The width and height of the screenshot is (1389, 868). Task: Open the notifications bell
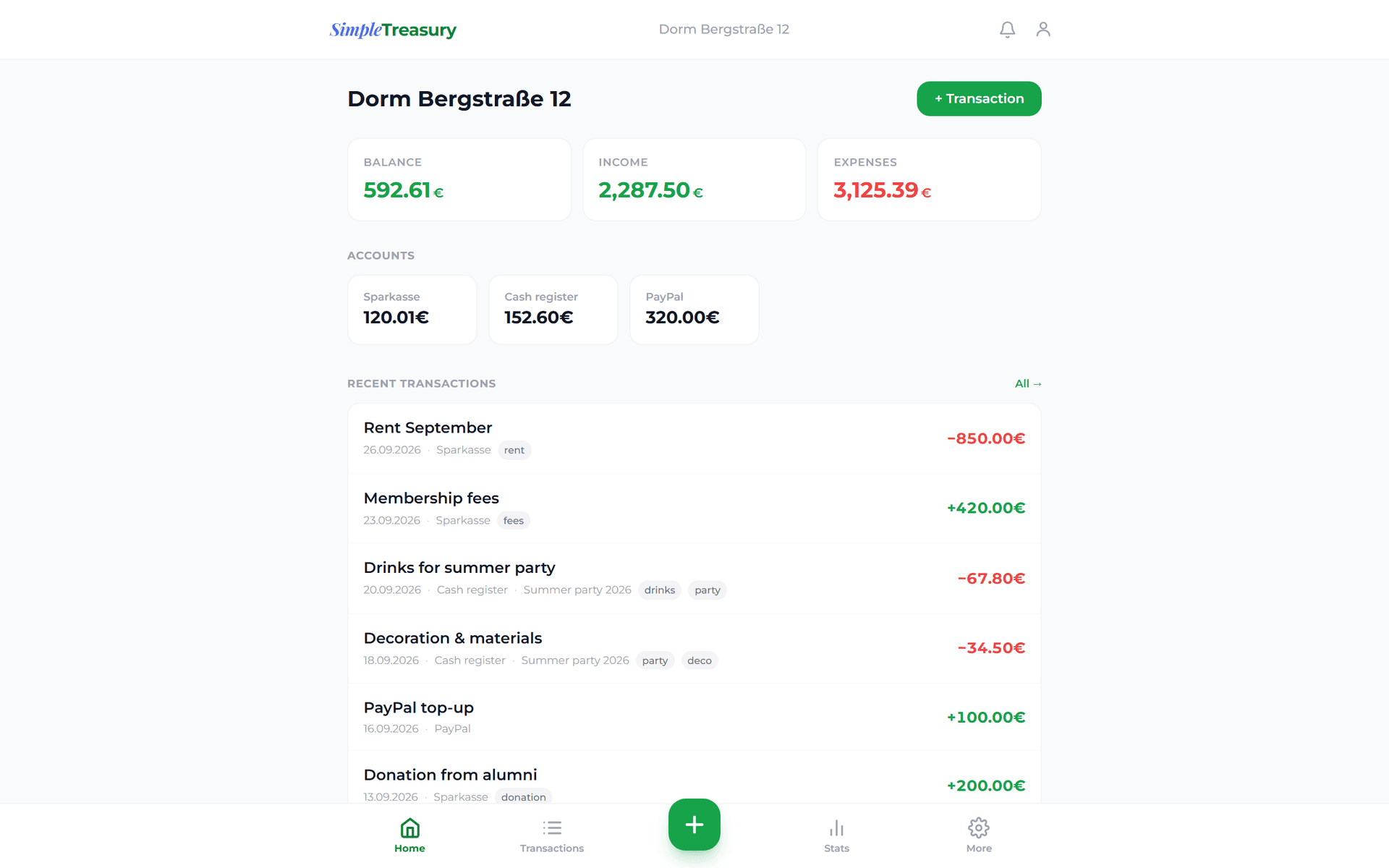pos(1007,30)
